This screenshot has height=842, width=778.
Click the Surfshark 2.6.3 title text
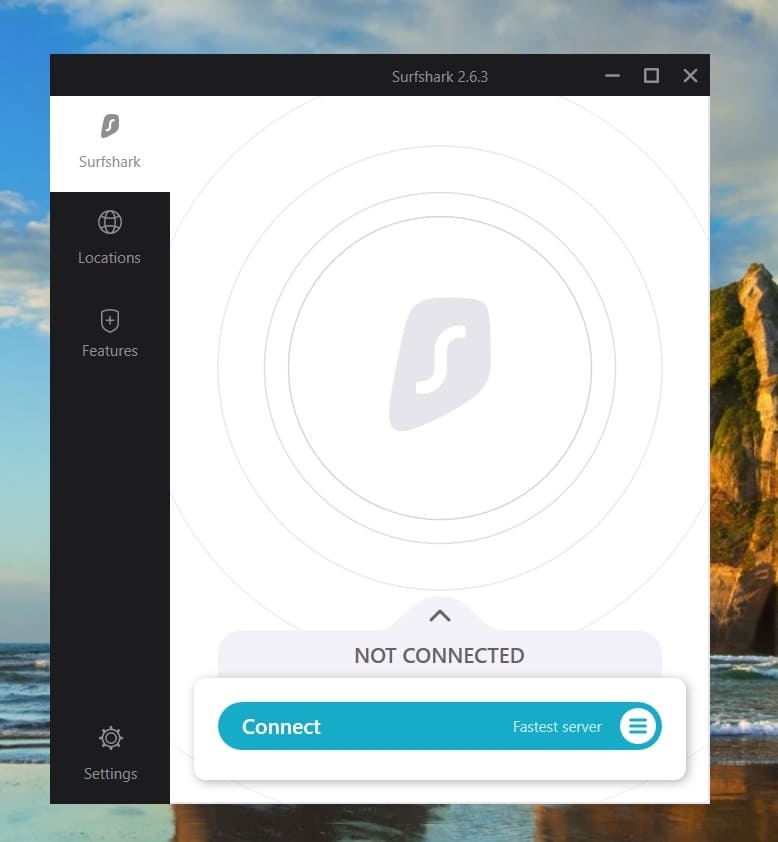[440, 77]
